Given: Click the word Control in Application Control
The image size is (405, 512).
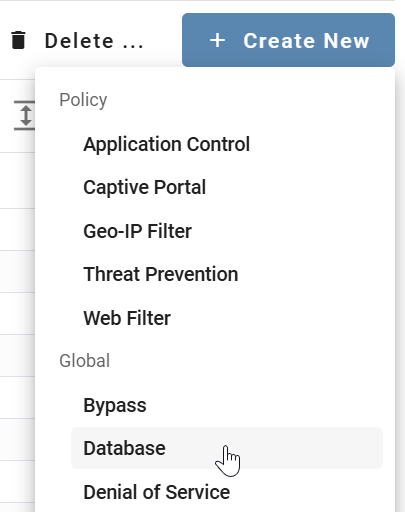Looking at the screenshot, I should pos(218,144).
